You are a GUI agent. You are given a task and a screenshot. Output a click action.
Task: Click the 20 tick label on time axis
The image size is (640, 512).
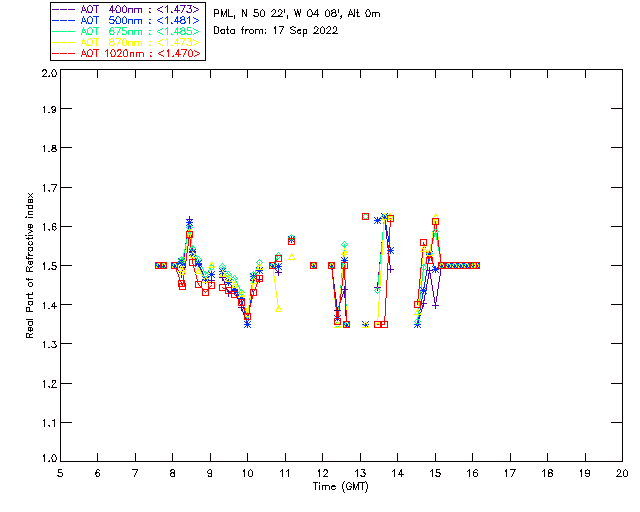pos(622,473)
